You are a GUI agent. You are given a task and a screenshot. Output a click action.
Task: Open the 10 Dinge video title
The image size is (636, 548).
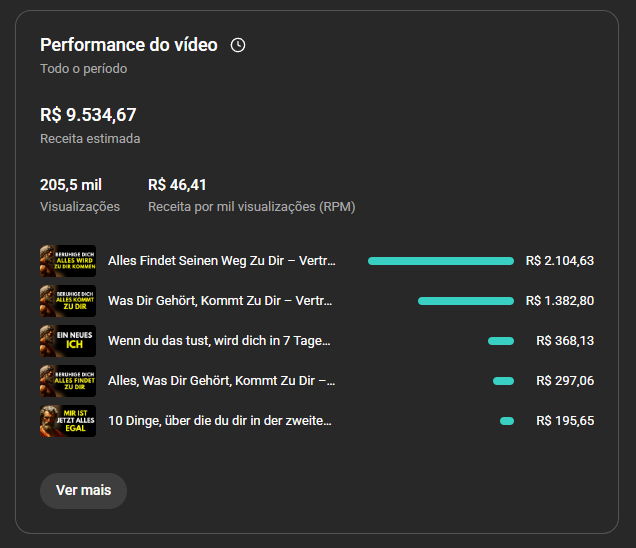pyautogui.click(x=220, y=421)
